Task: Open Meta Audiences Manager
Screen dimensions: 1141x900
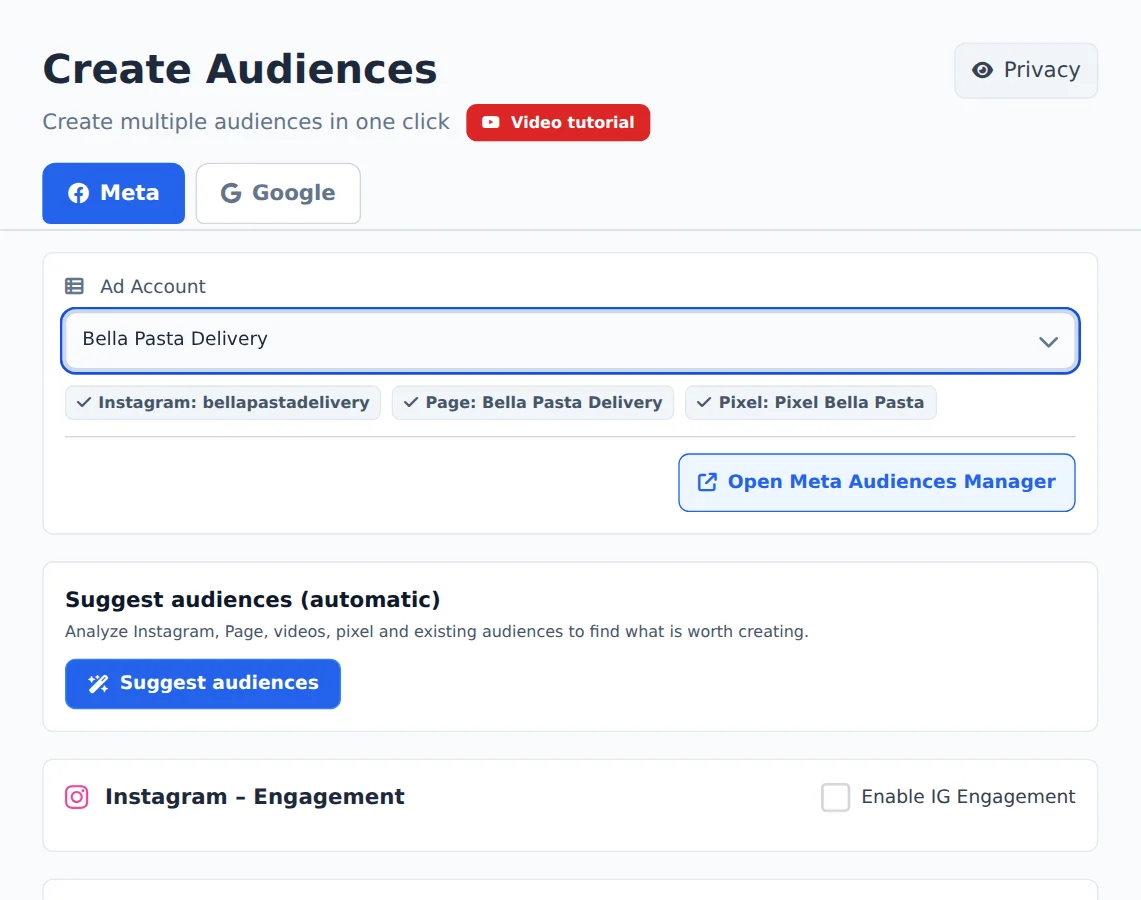Action: [877, 482]
